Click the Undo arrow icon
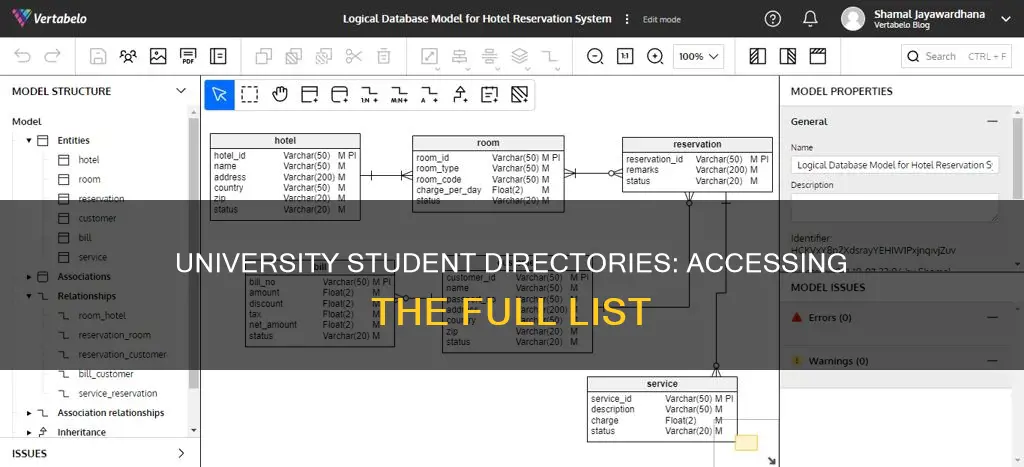The width and height of the screenshot is (1024, 467). click(23, 56)
